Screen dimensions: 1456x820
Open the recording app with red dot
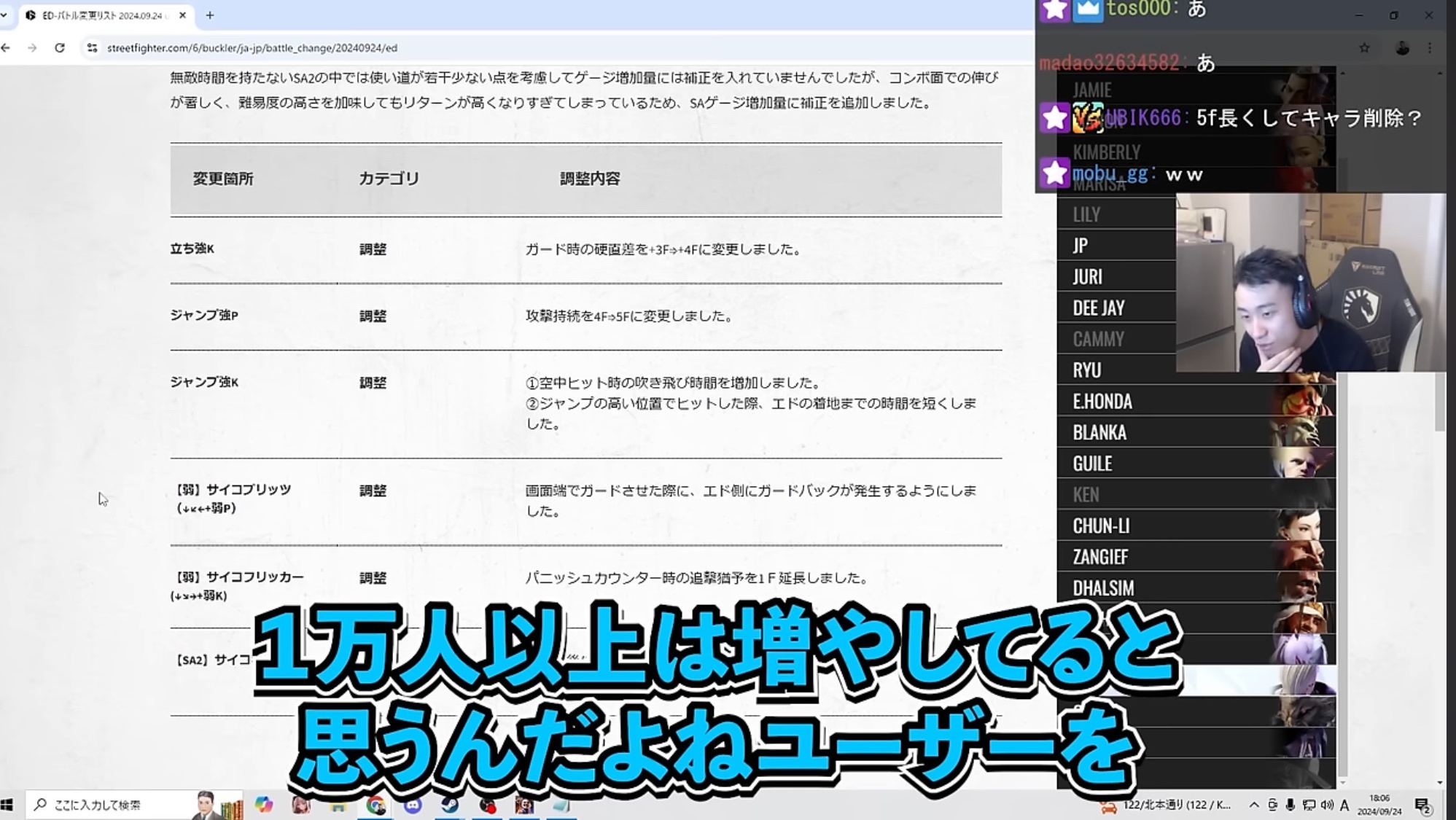487,805
